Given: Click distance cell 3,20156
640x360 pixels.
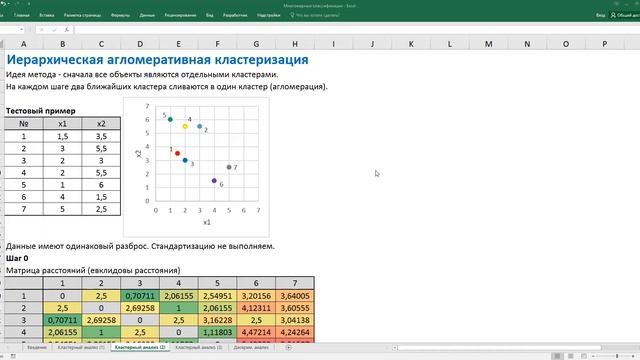Looking at the screenshot, I should point(256,296).
